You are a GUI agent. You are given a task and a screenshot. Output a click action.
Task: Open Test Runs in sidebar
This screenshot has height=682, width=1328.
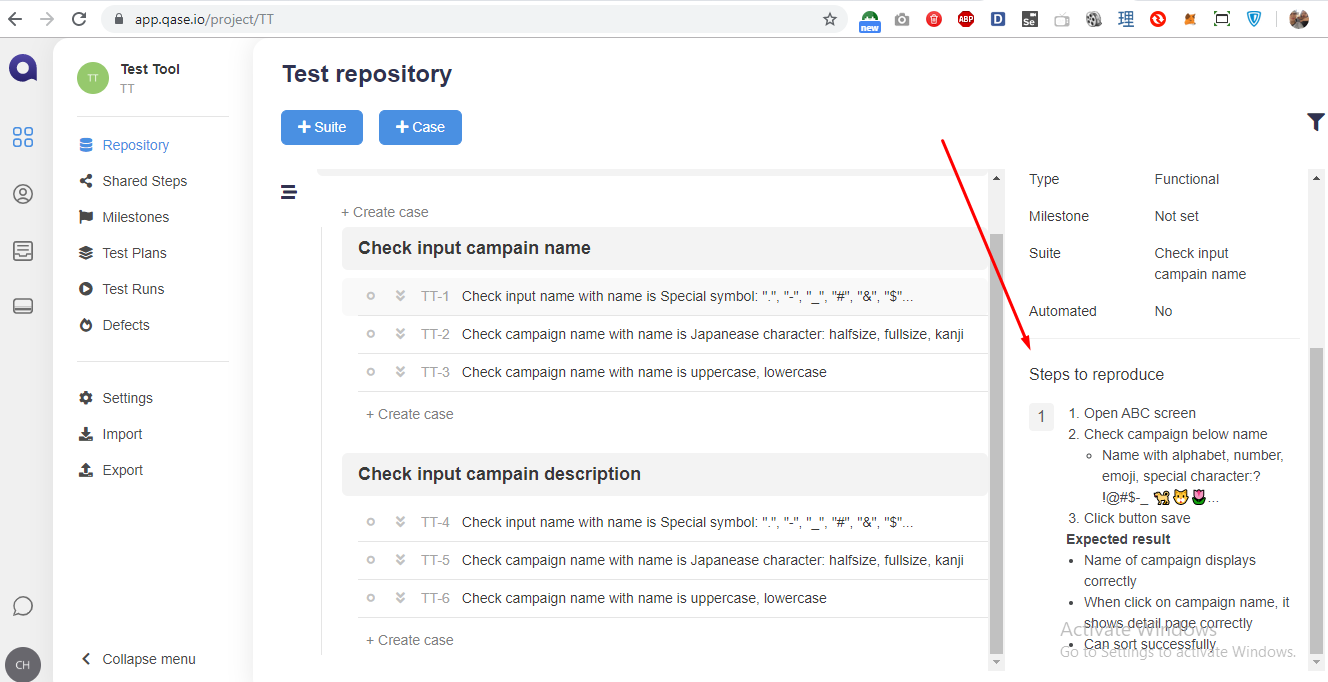122,289
